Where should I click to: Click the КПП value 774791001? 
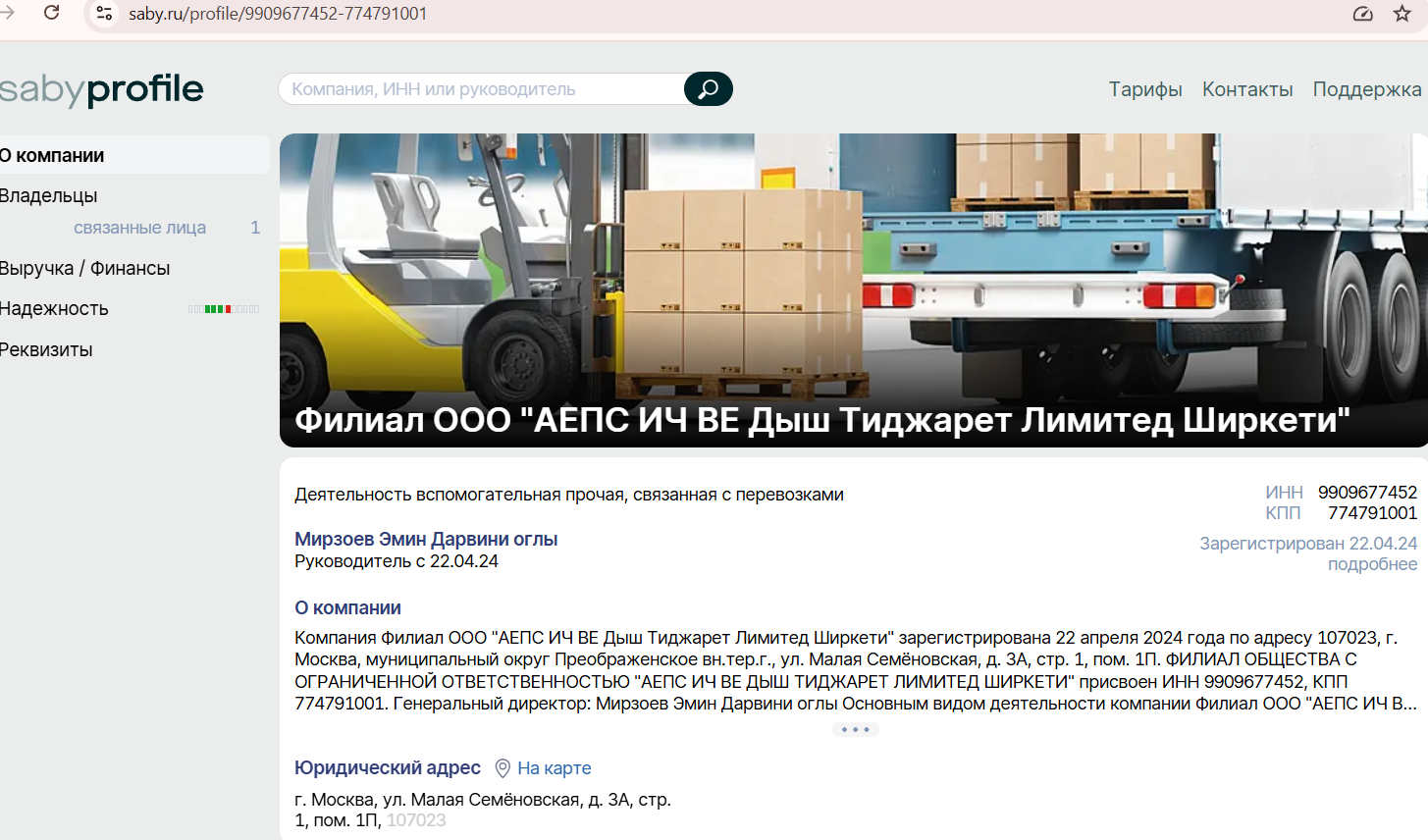coord(1372,513)
